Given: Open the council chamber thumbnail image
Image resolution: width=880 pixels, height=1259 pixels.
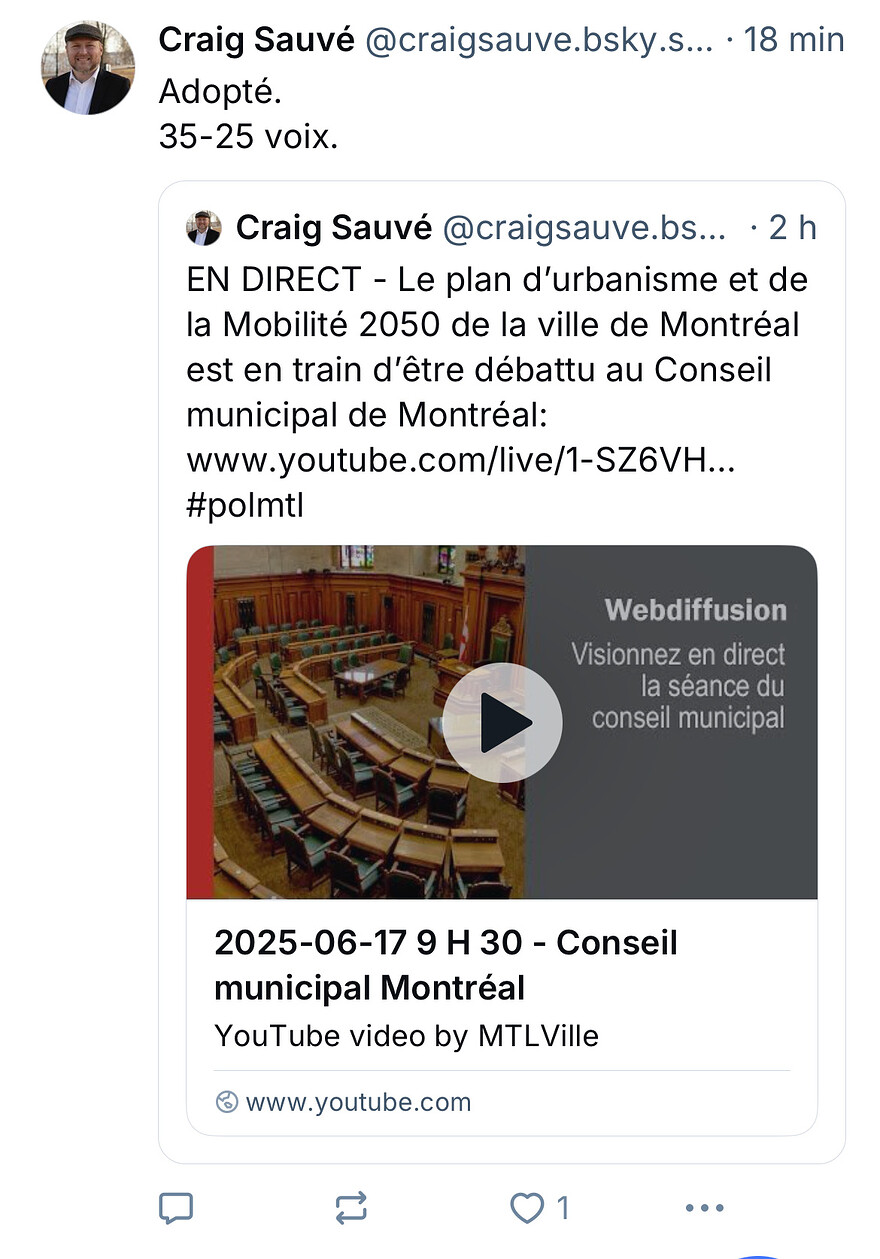Looking at the screenshot, I should click(370, 722).
